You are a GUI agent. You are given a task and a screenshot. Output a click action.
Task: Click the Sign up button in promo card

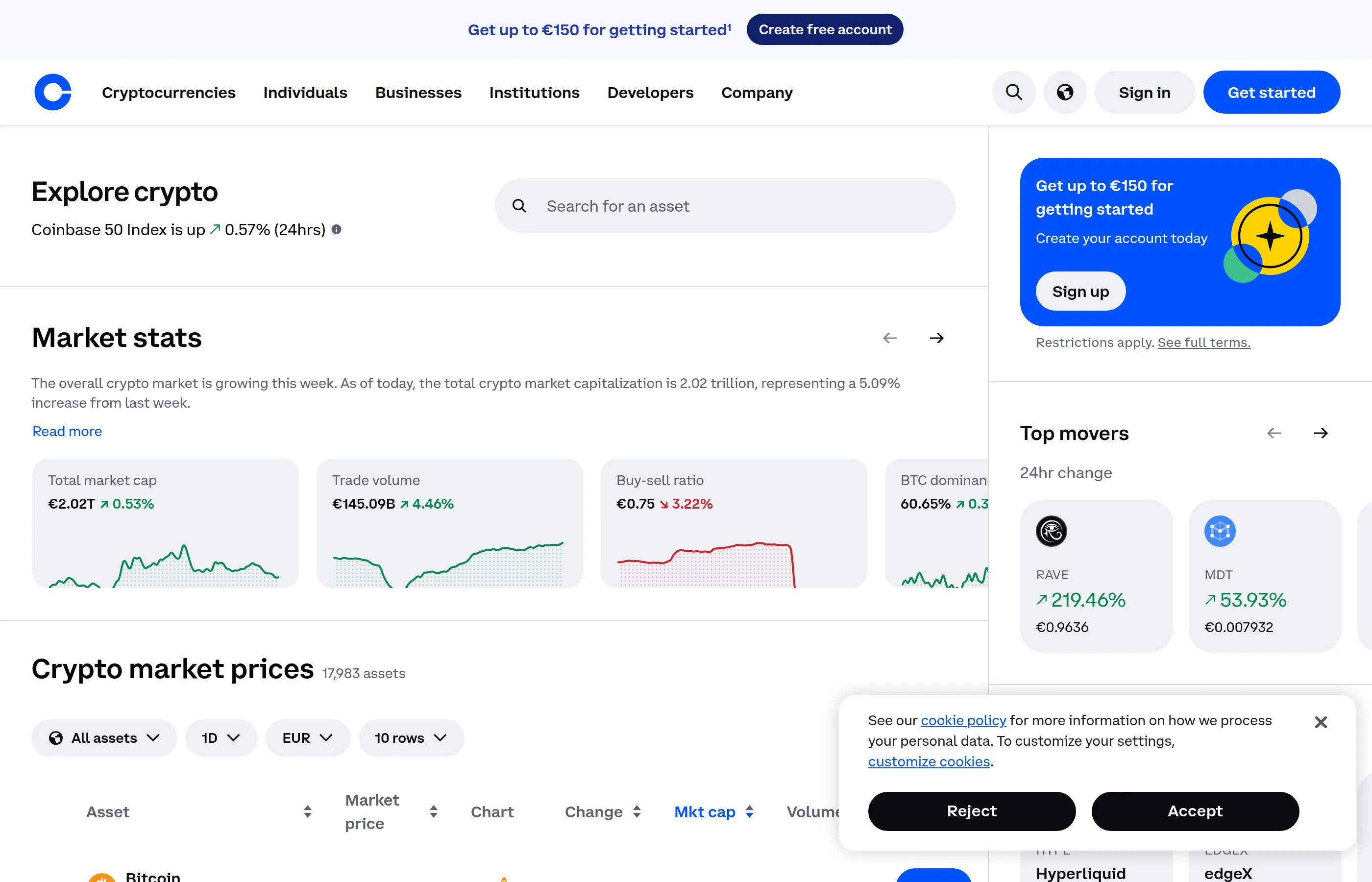(1080, 291)
